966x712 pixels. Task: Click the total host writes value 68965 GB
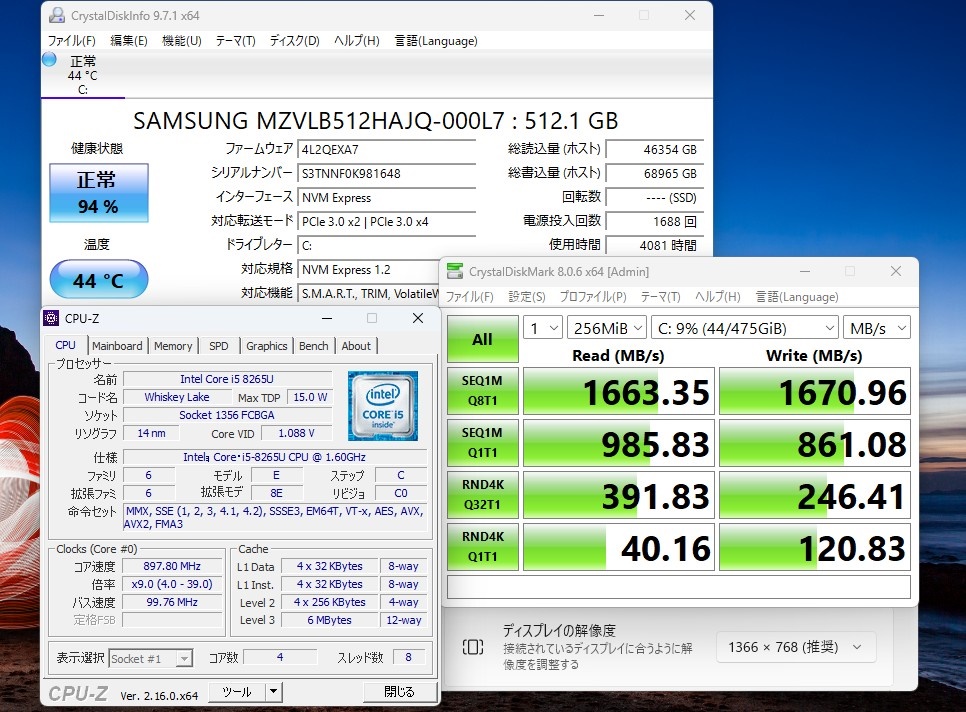[x=654, y=174]
